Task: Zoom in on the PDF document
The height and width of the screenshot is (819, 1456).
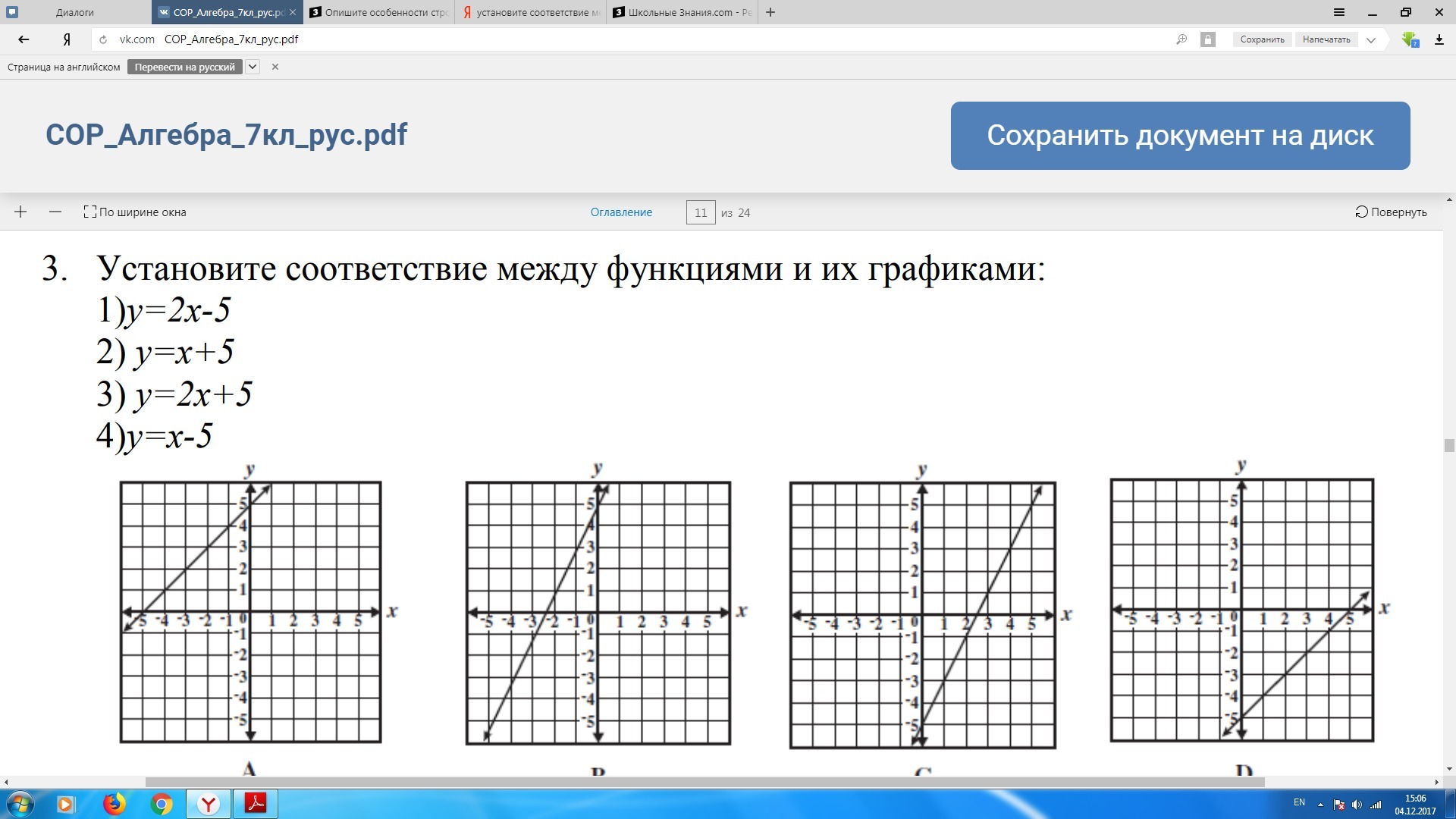Action: pyautogui.click(x=20, y=212)
